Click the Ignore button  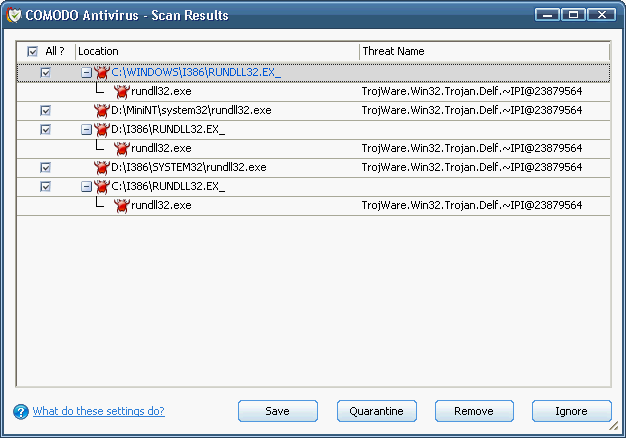pos(571,411)
